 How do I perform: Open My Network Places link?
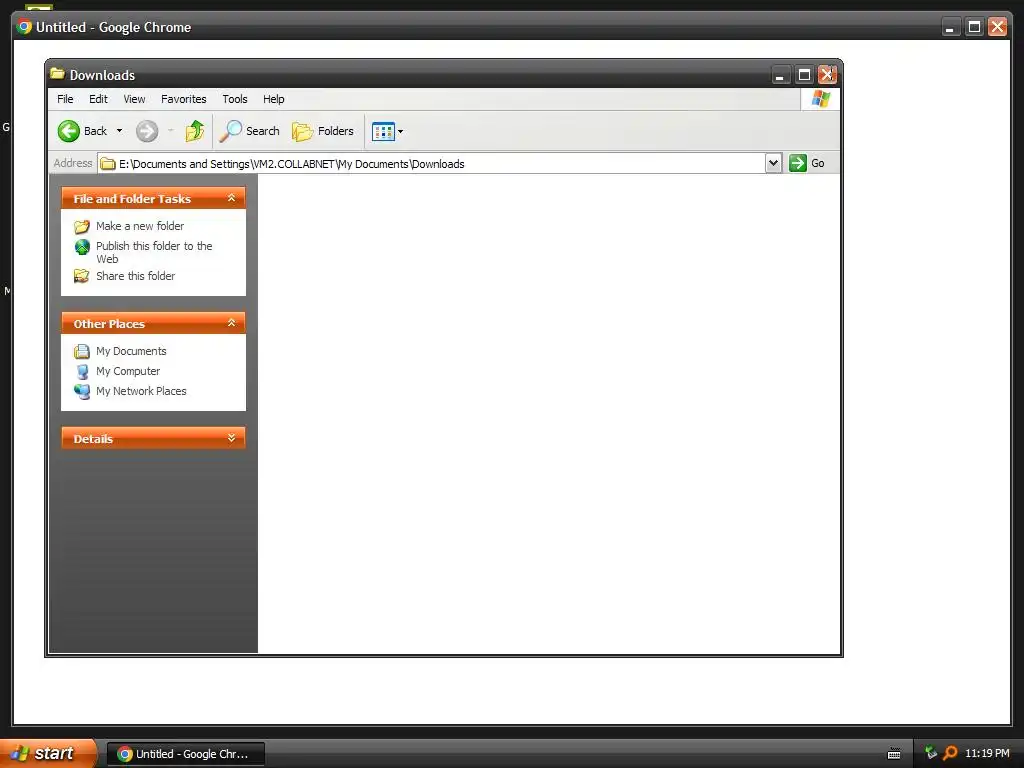(141, 391)
